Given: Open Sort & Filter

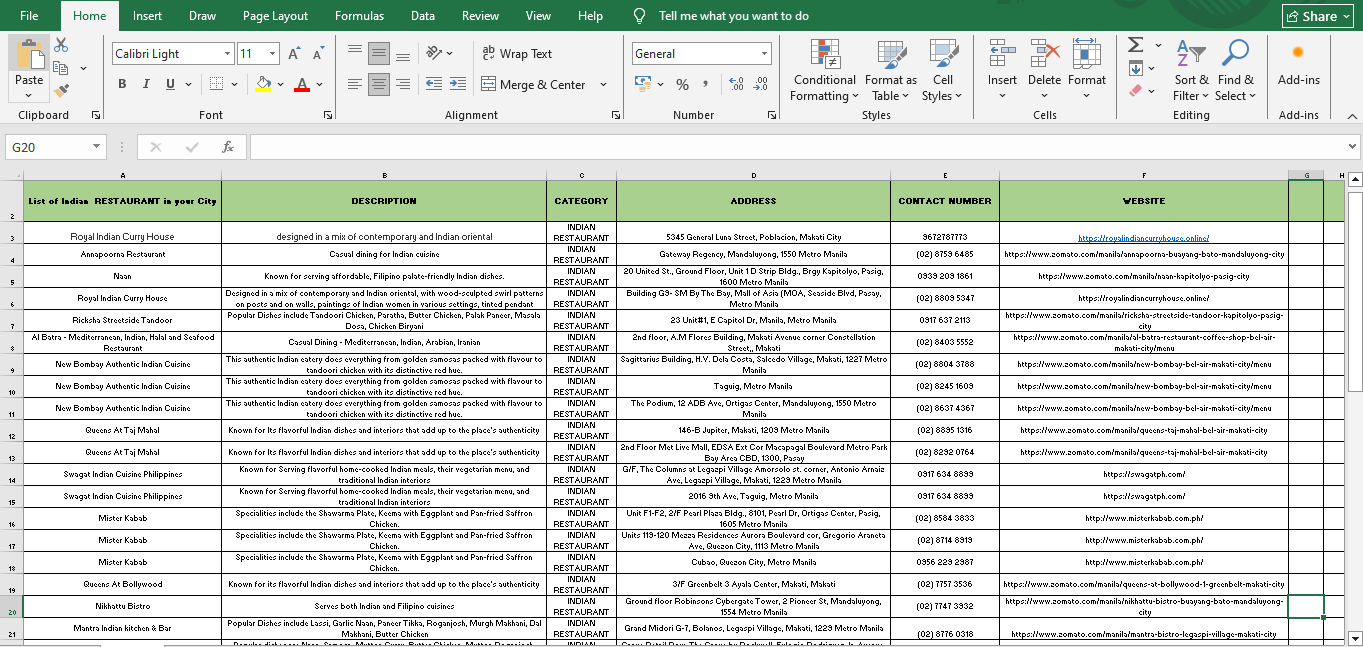Looking at the screenshot, I should point(1191,70).
